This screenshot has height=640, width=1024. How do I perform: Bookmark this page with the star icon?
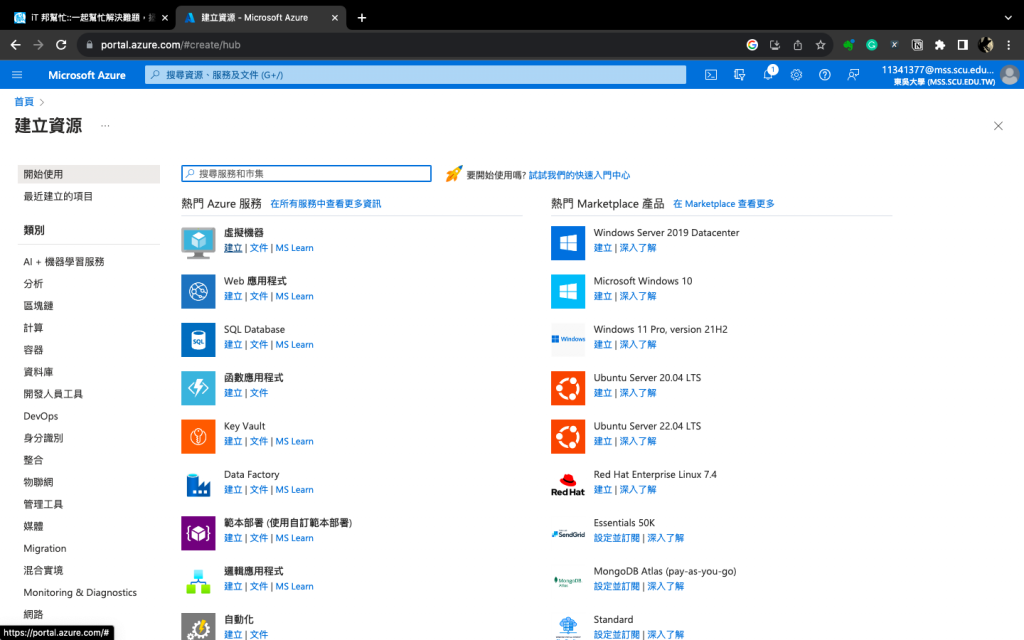tap(820, 44)
